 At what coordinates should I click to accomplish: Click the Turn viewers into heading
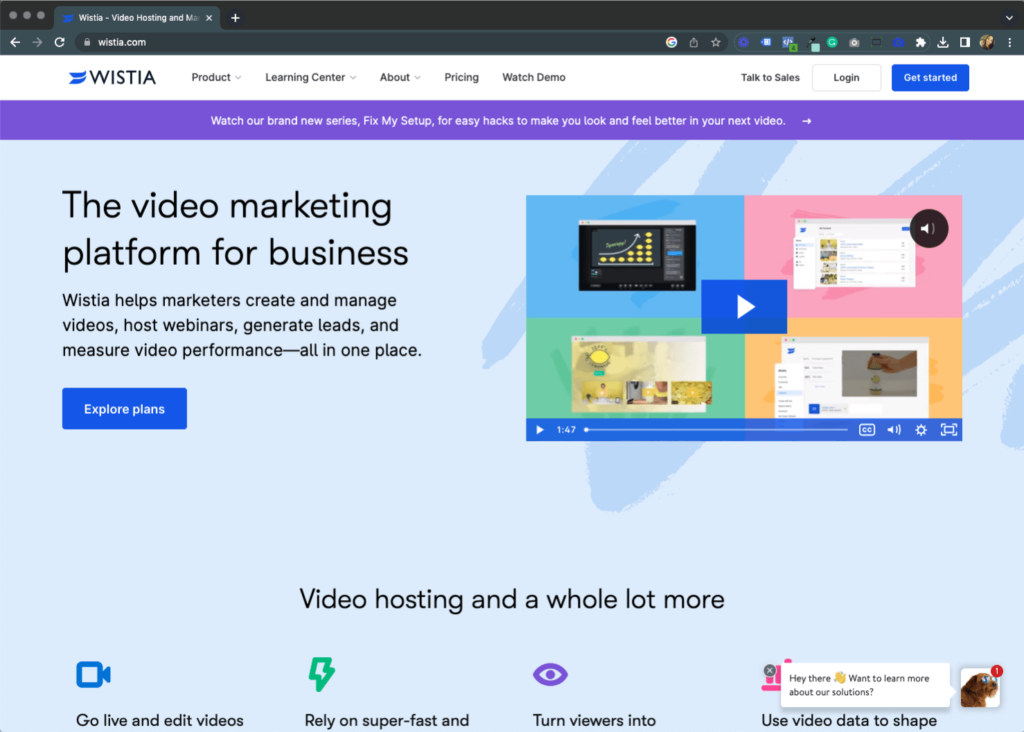click(x=594, y=720)
